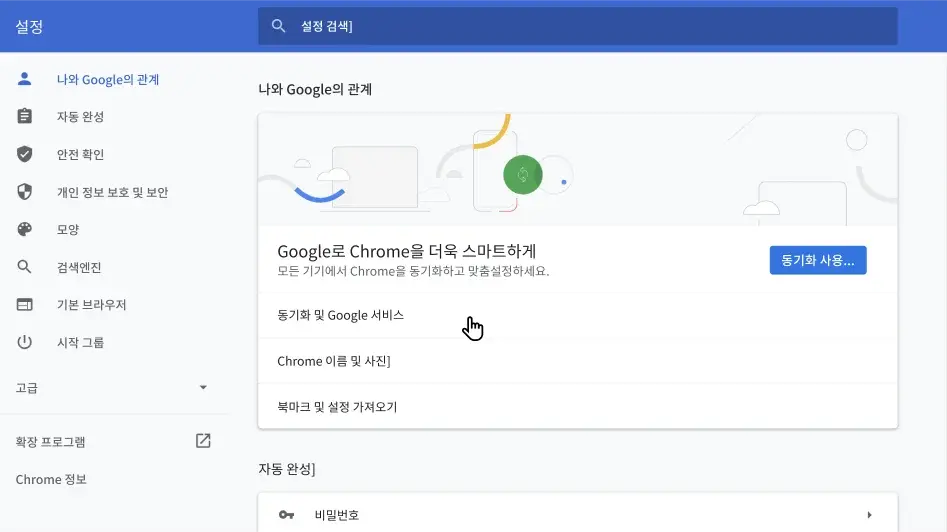Open 동기화 및 Google 서비스 row
This screenshot has width=947, height=532.
[577, 315]
